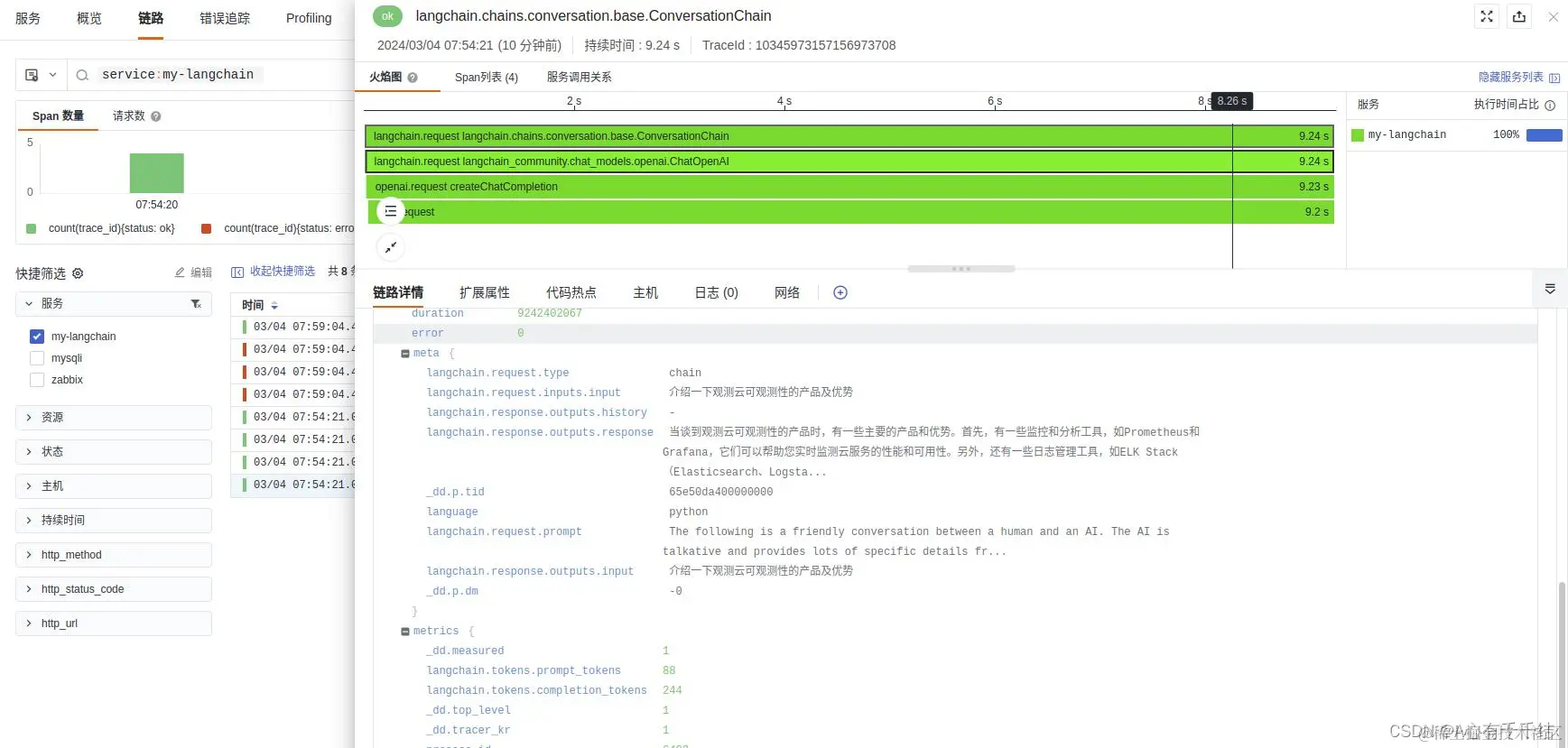Click the my-langchain green service color swatch
The image size is (1568, 748).
[x=1357, y=135]
